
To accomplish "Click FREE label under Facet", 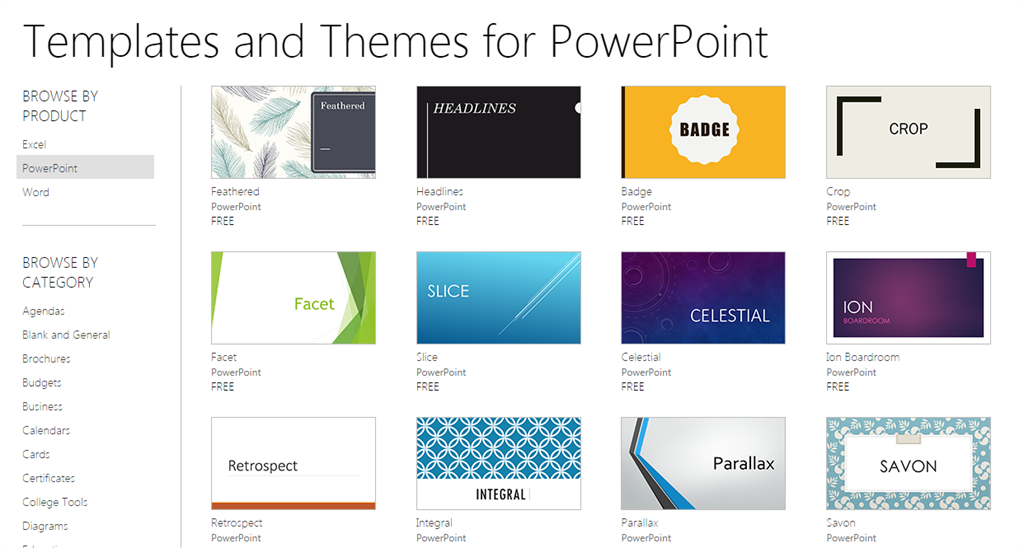I will 222,387.
